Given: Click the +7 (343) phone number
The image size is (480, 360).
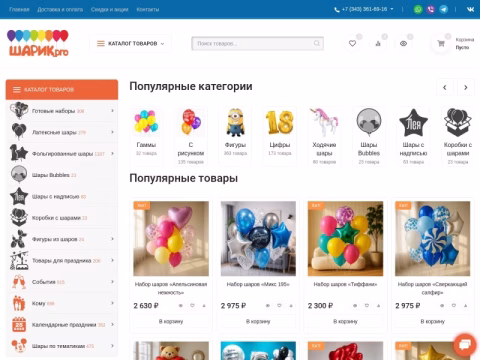Looking at the screenshot, I should pyautogui.click(x=364, y=9).
